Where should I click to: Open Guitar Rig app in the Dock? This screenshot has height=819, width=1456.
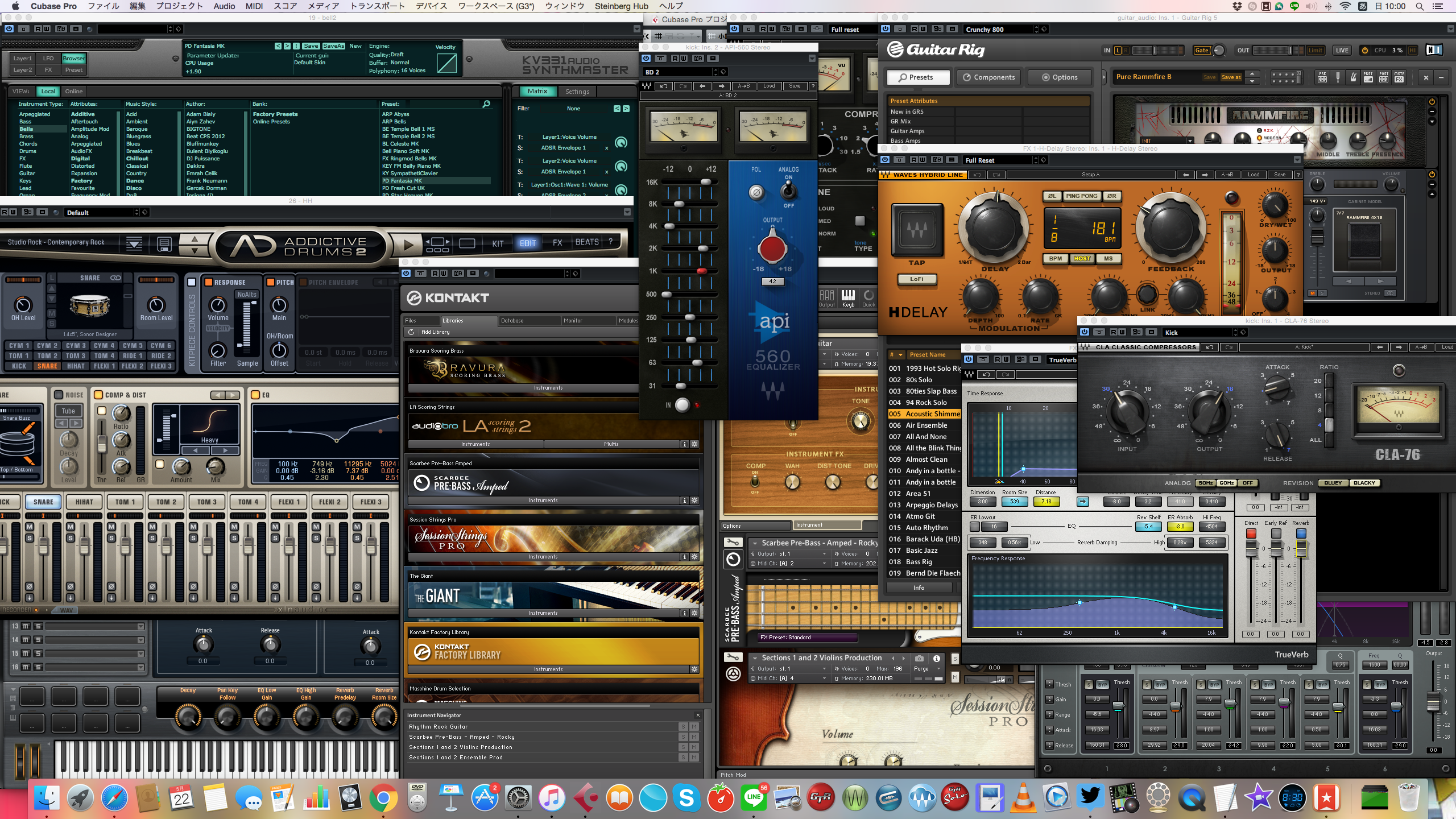[820, 798]
